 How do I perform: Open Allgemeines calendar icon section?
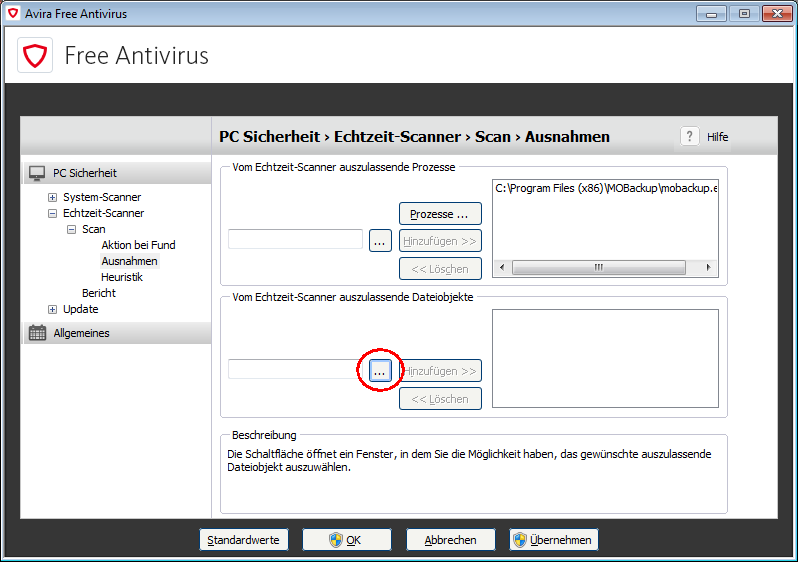coord(37,333)
